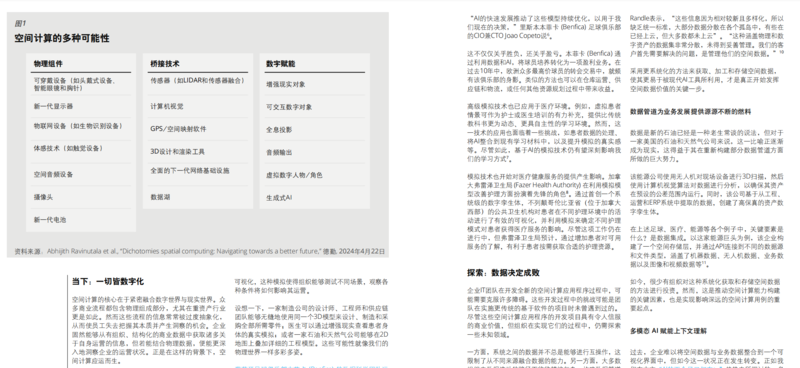Viewport: 800px width, 368px height.
Task: Click the '资料来源' citation line under the figure
Action: [x=199, y=251]
